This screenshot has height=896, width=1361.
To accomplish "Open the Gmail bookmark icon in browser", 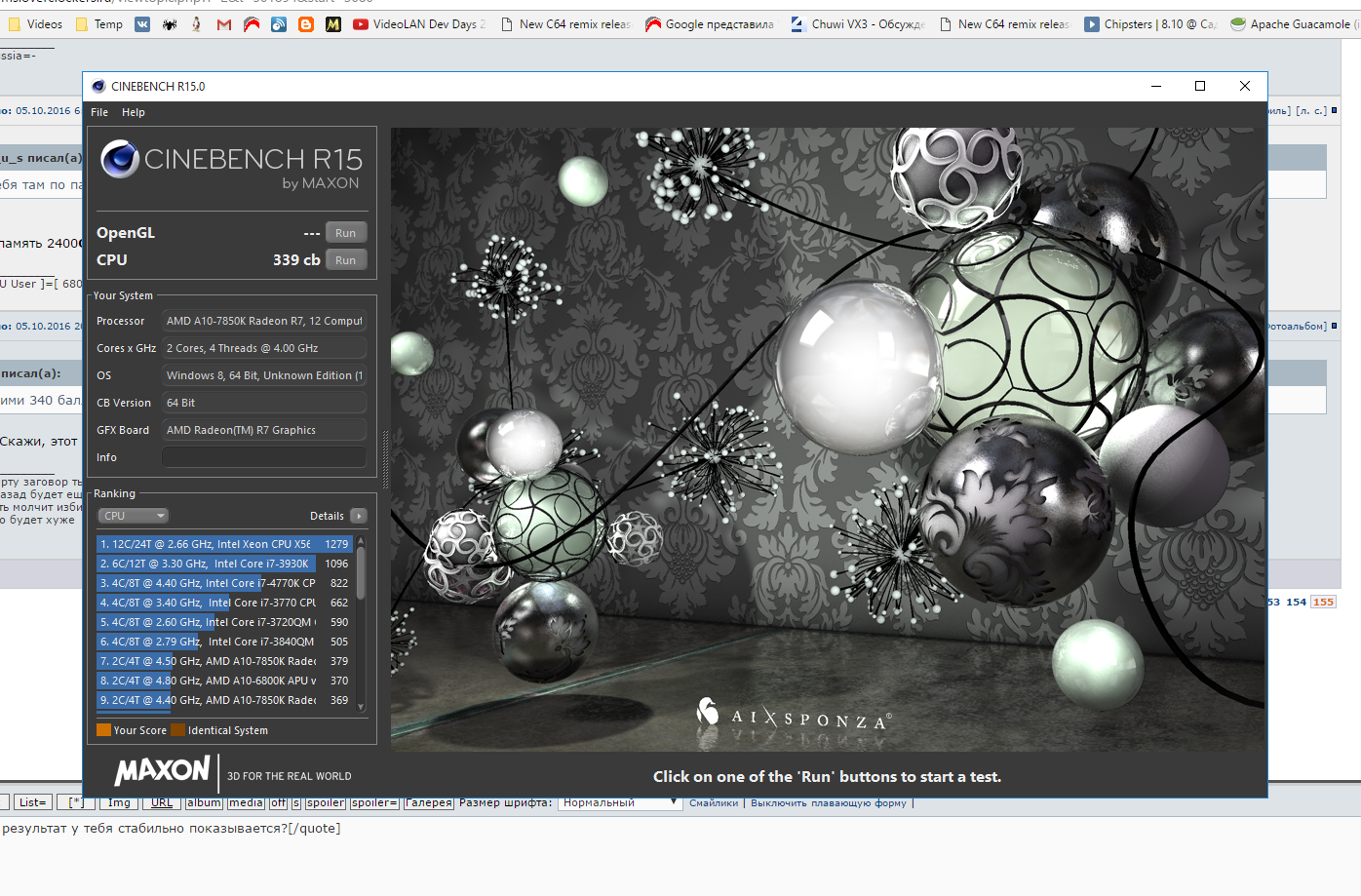I will (x=224, y=24).
